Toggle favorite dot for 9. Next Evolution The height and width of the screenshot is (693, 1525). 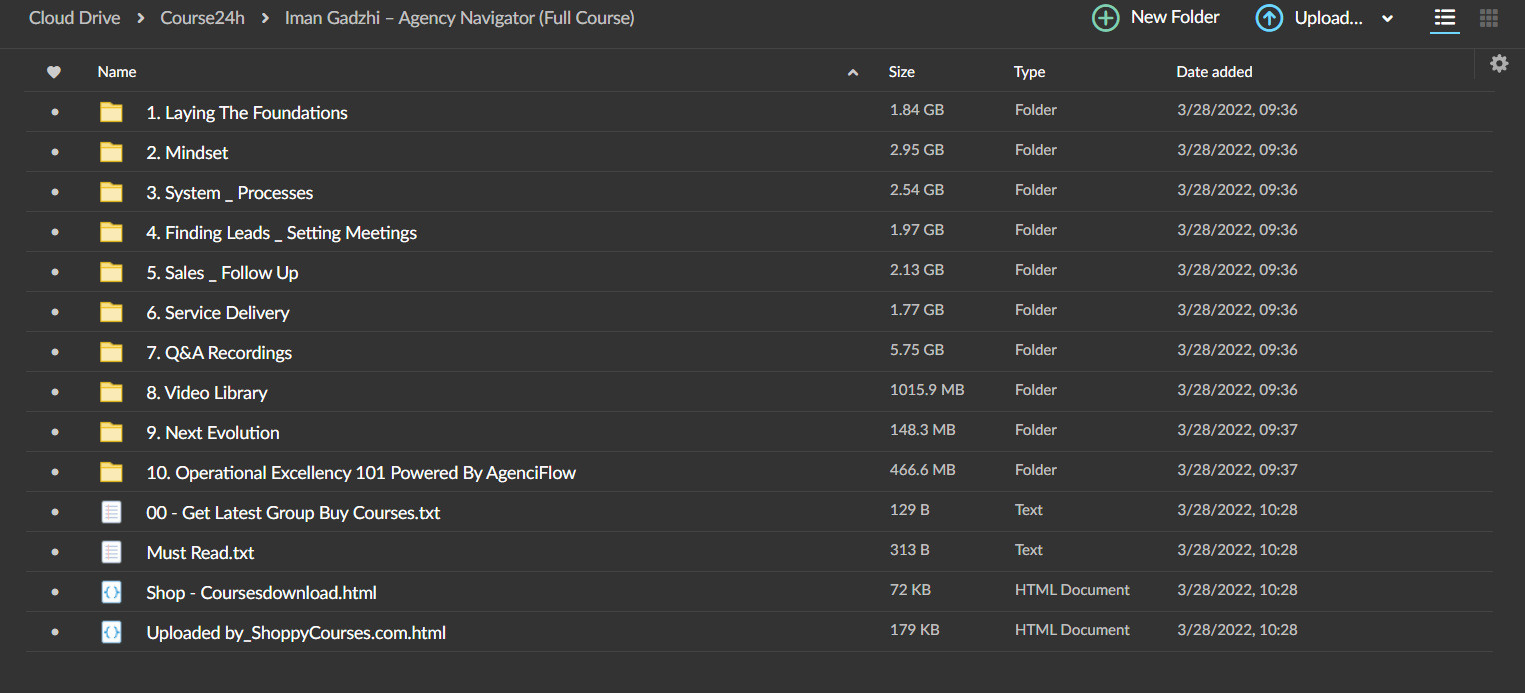54,432
